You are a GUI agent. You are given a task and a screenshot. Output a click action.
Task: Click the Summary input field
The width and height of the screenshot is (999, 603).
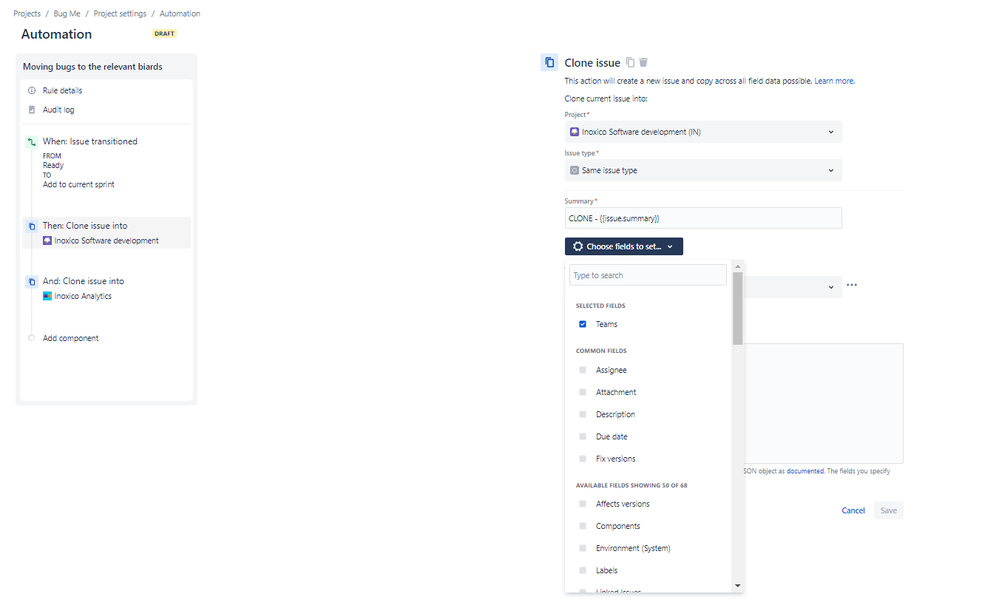pyautogui.click(x=703, y=218)
